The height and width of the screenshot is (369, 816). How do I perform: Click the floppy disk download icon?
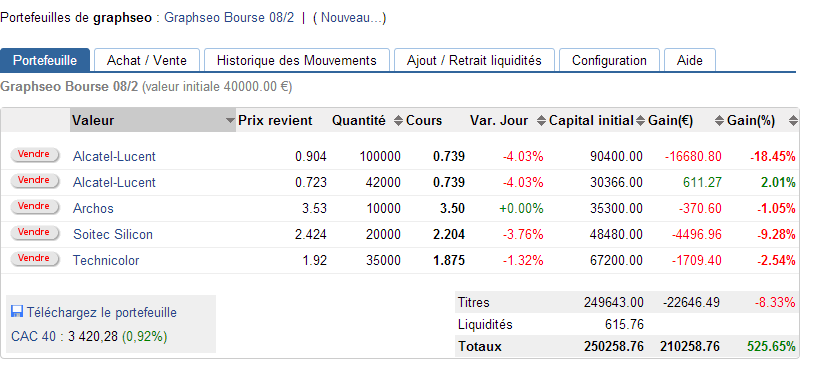pos(17,312)
